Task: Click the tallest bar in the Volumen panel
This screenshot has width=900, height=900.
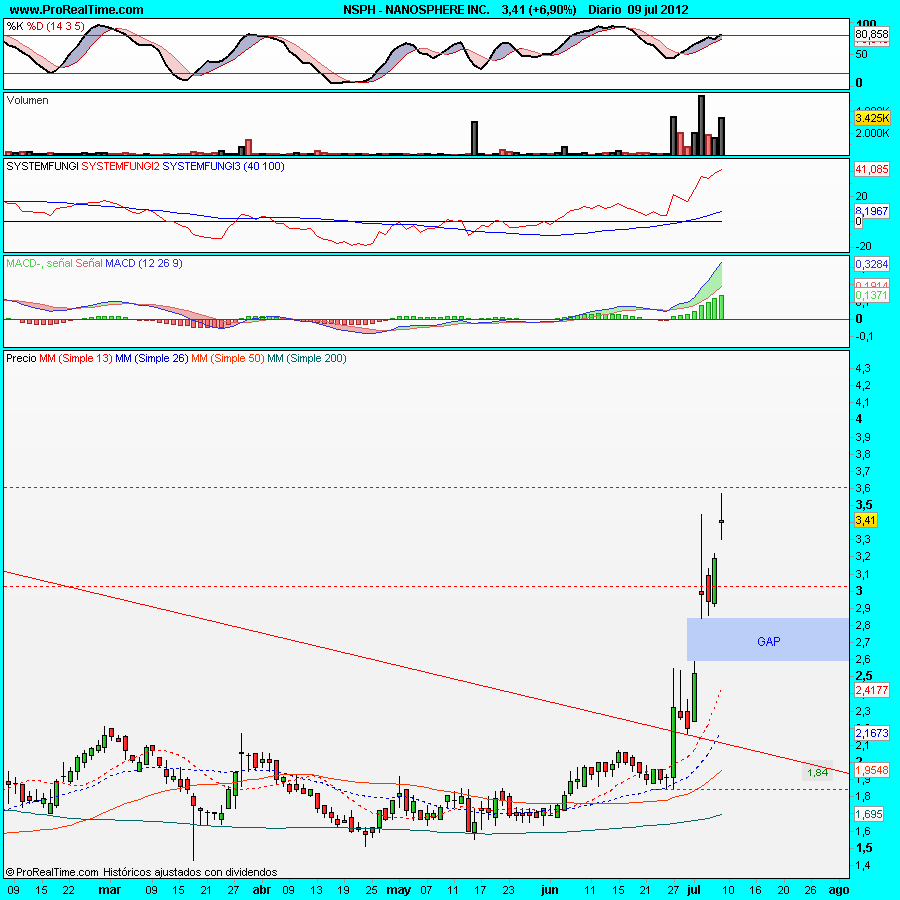Action: pyautogui.click(x=701, y=125)
